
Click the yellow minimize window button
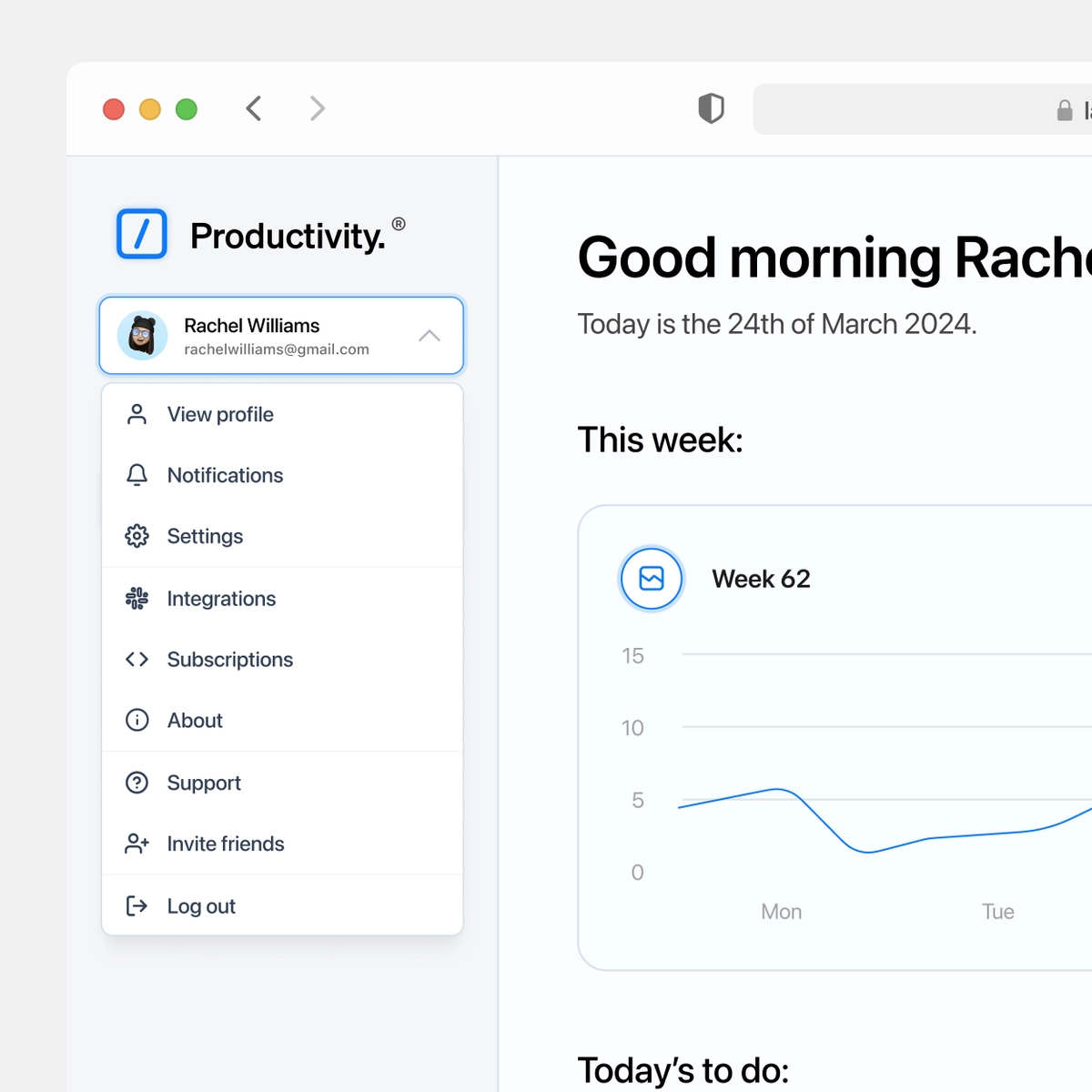pyautogui.click(x=150, y=109)
